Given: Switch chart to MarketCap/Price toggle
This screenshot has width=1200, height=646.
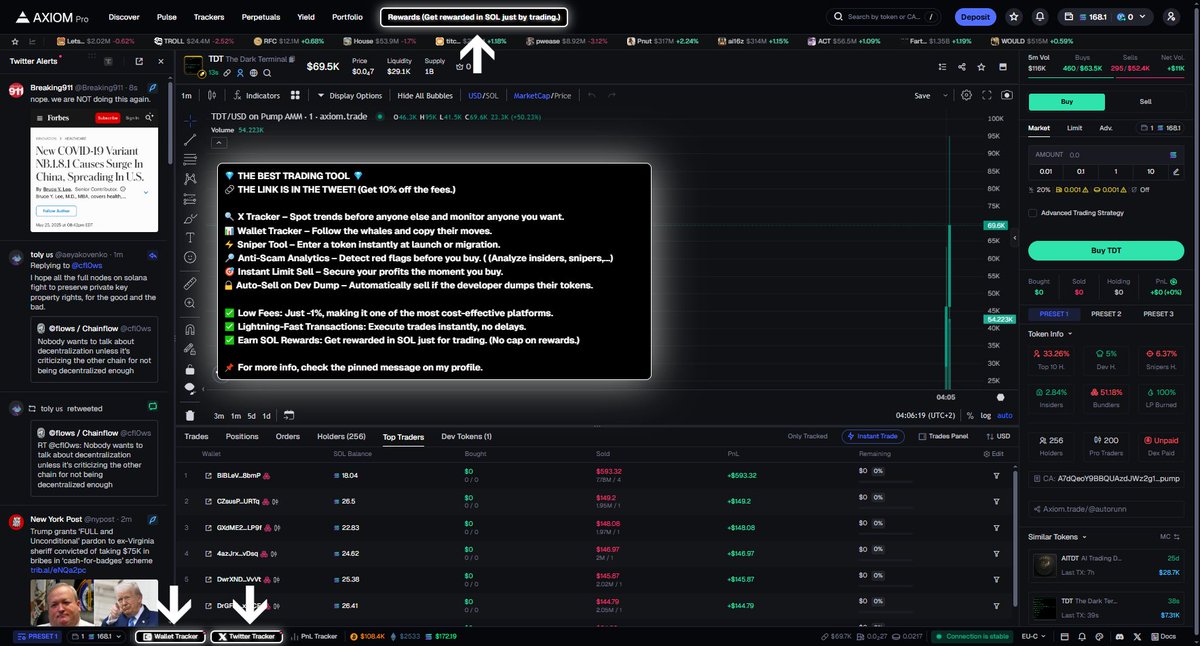Looking at the screenshot, I should point(542,95).
